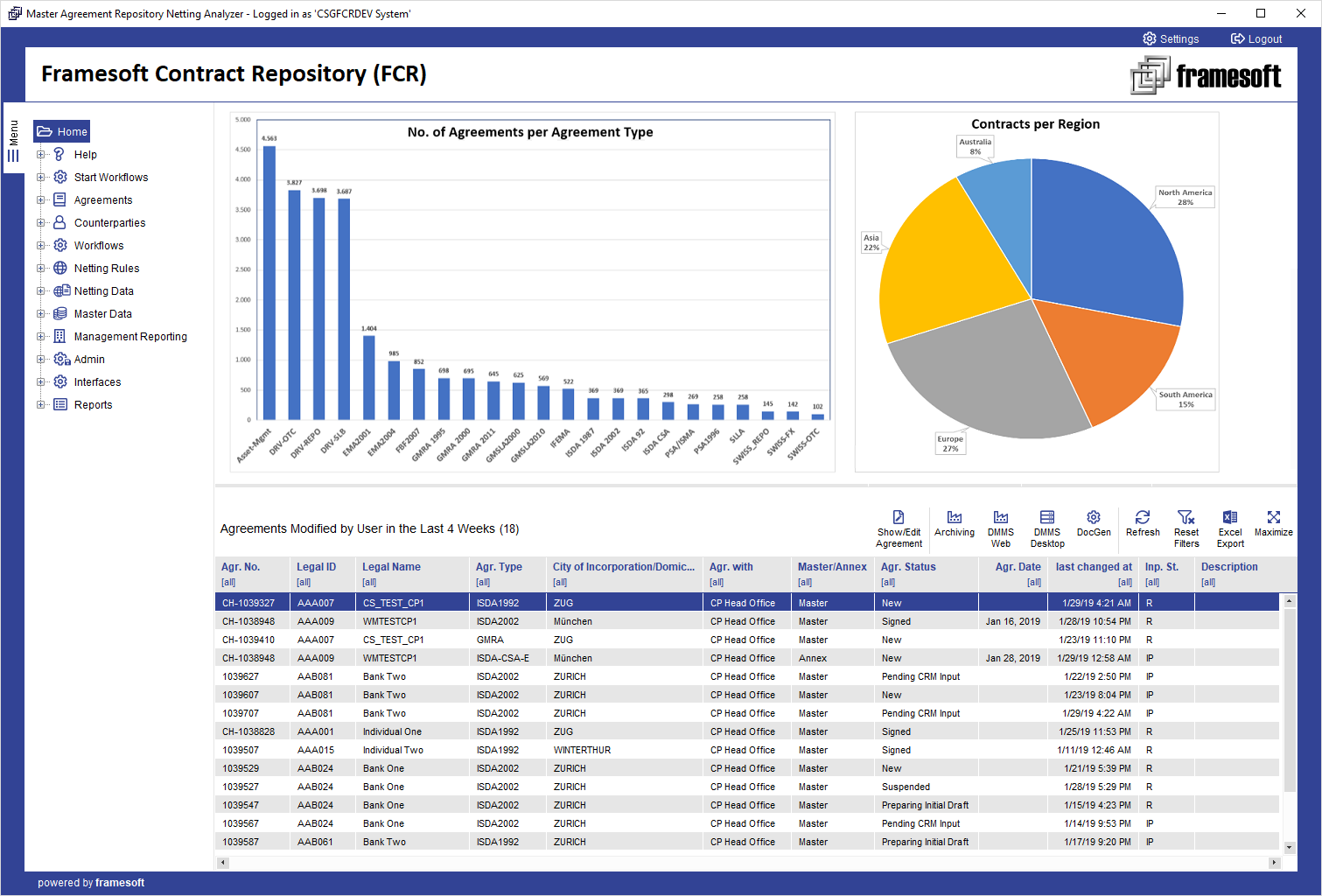Viewport: 1322px width, 896px height.
Task: Click the Logout icon
Action: (x=1238, y=38)
